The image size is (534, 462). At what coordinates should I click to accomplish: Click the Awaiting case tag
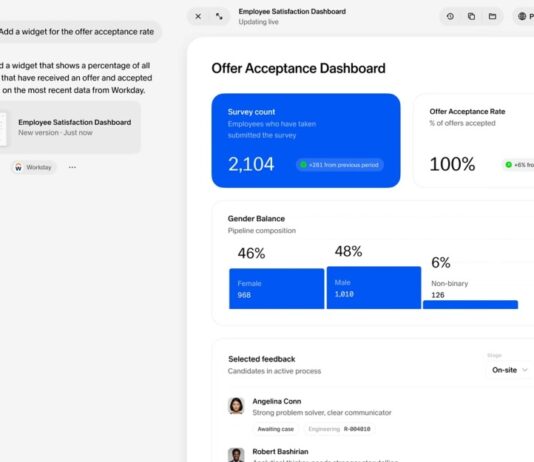(x=276, y=429)
